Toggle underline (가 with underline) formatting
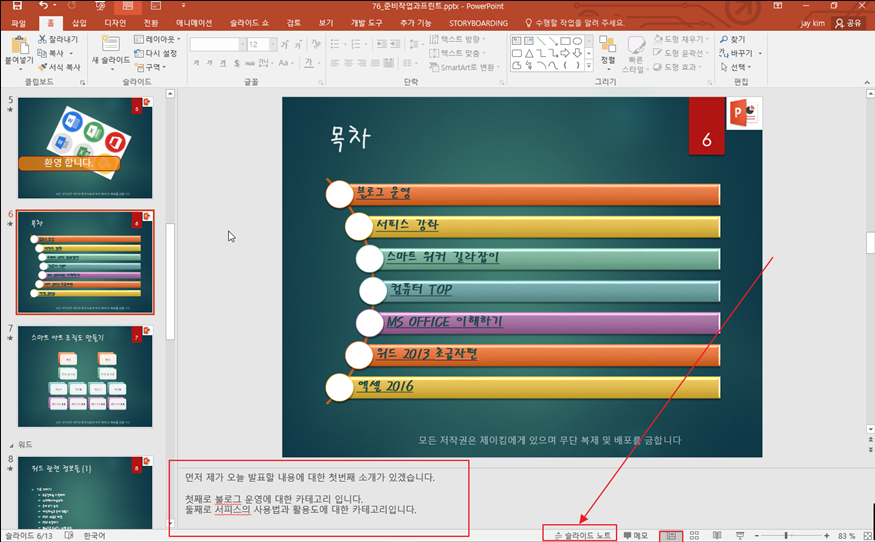 point(223,63)
